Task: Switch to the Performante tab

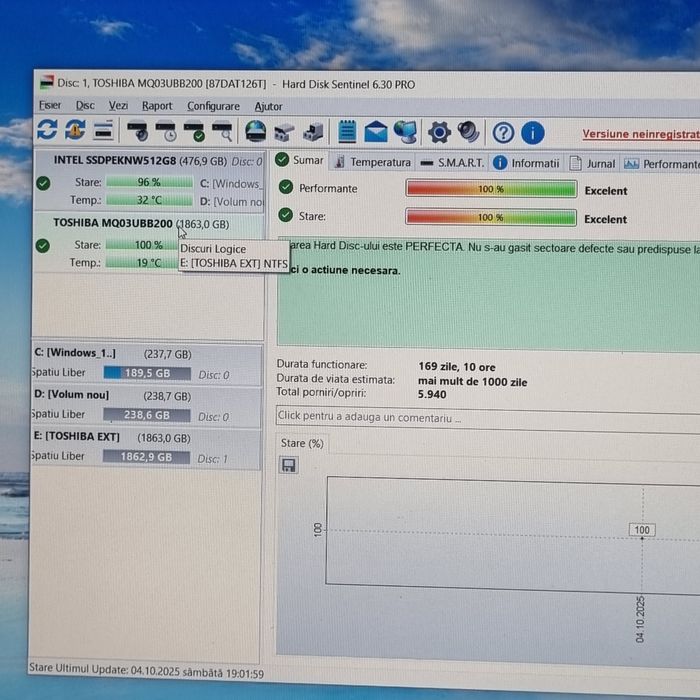Action: [x=661, y=164]
